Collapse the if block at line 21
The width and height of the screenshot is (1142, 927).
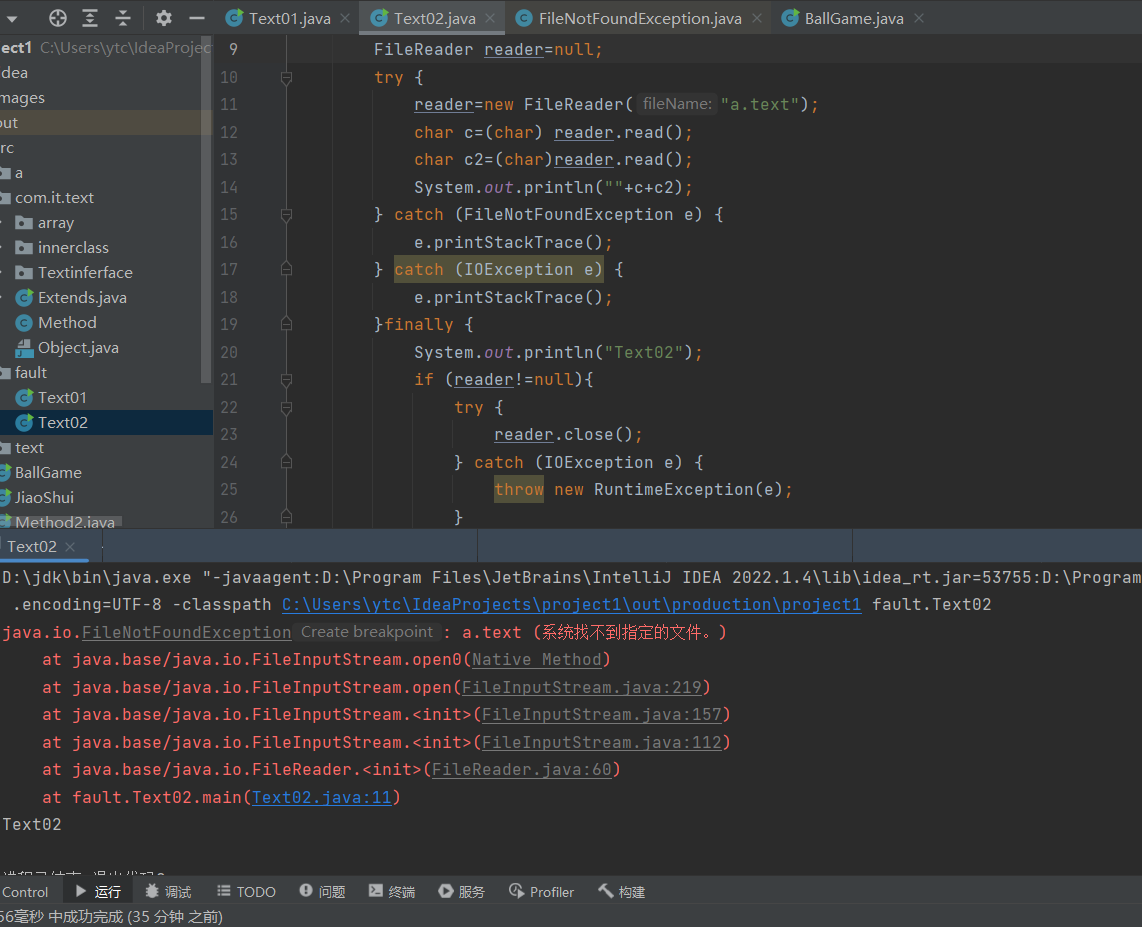click(286, 379)
